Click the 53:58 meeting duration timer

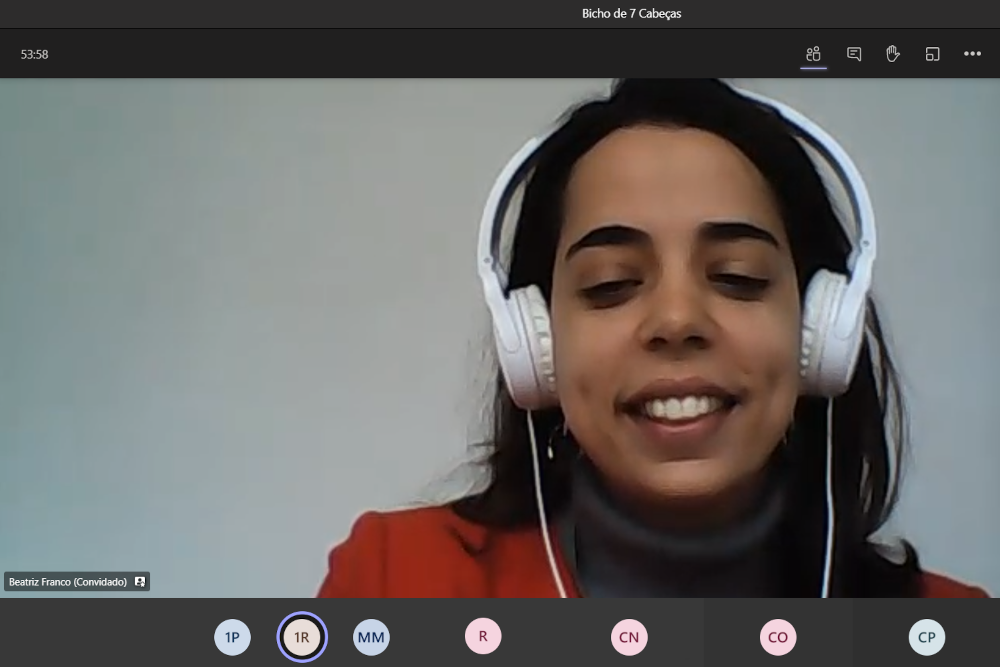click(35, 55)
